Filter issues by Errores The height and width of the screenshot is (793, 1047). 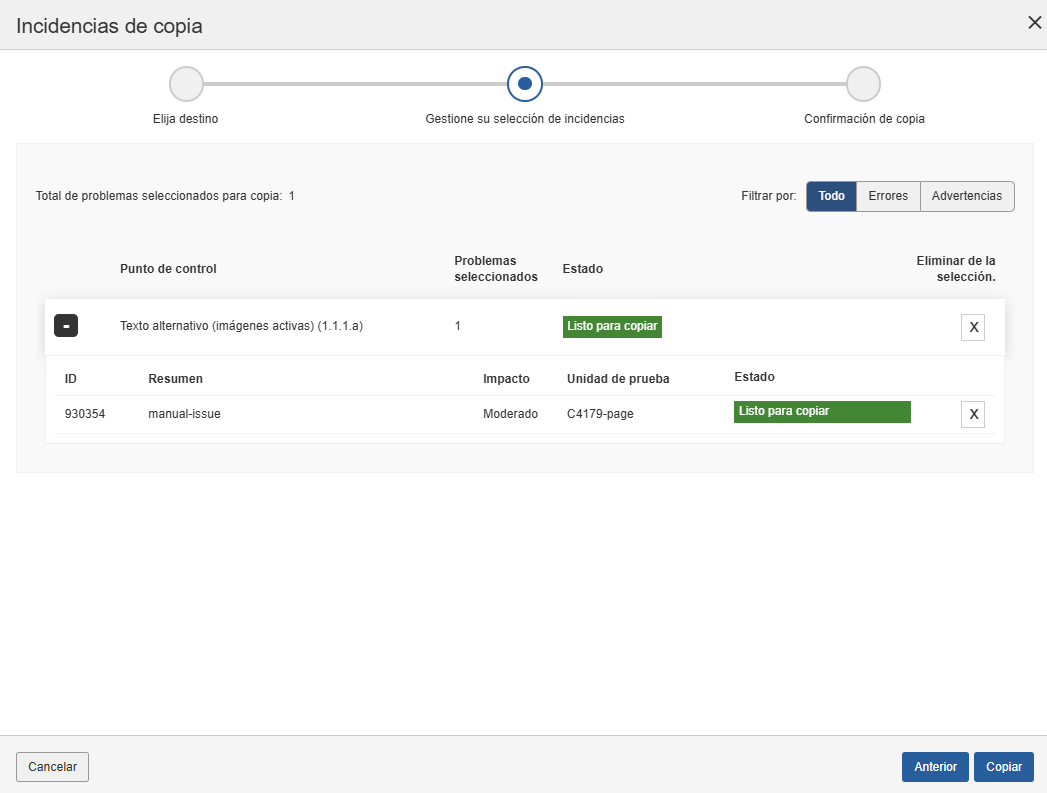click(x=888, y=196)
